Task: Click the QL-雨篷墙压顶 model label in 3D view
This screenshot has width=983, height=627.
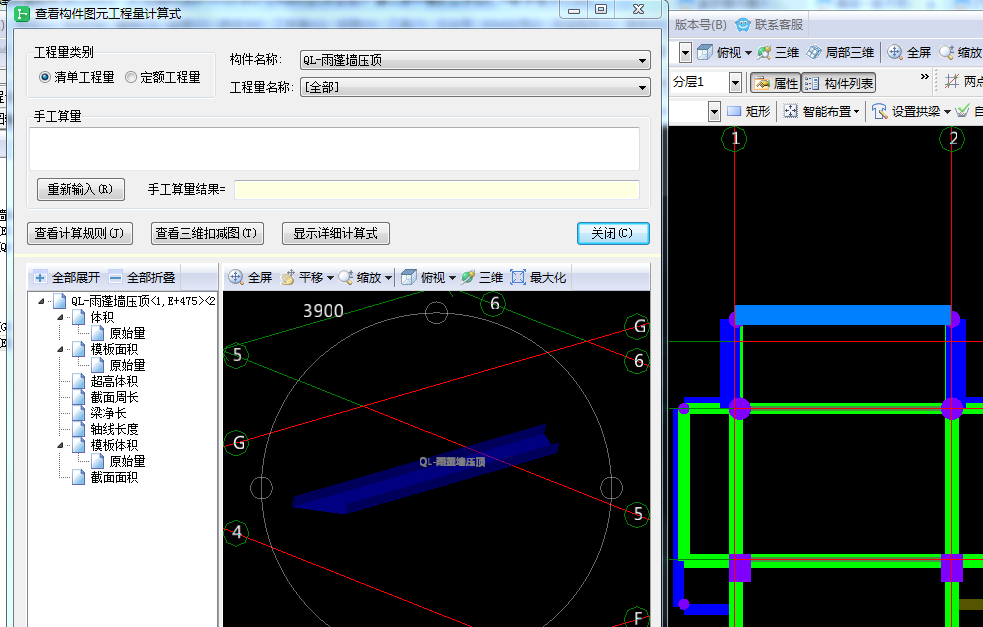Action: (452, 462)
